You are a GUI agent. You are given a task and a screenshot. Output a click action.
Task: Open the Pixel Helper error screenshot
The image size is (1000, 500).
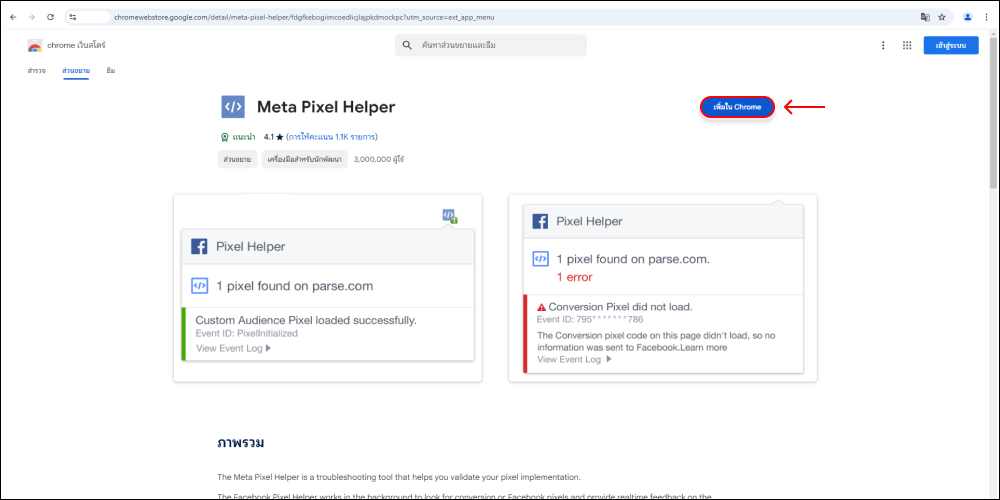pyautogui.click(x=663, y=288)
